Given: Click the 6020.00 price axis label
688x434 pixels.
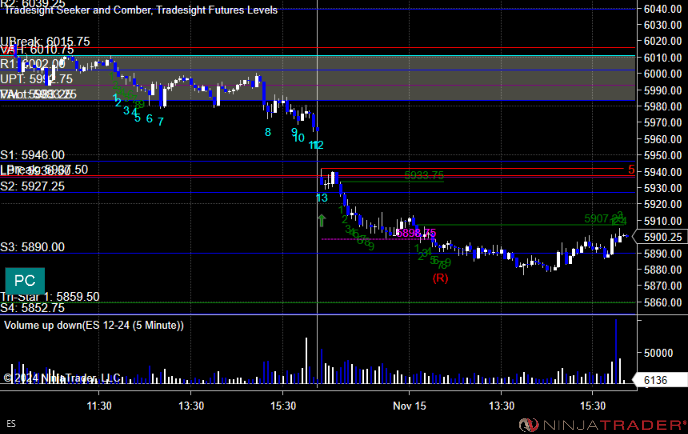Looking at the screenshot, I should click(x=663, y=41).
